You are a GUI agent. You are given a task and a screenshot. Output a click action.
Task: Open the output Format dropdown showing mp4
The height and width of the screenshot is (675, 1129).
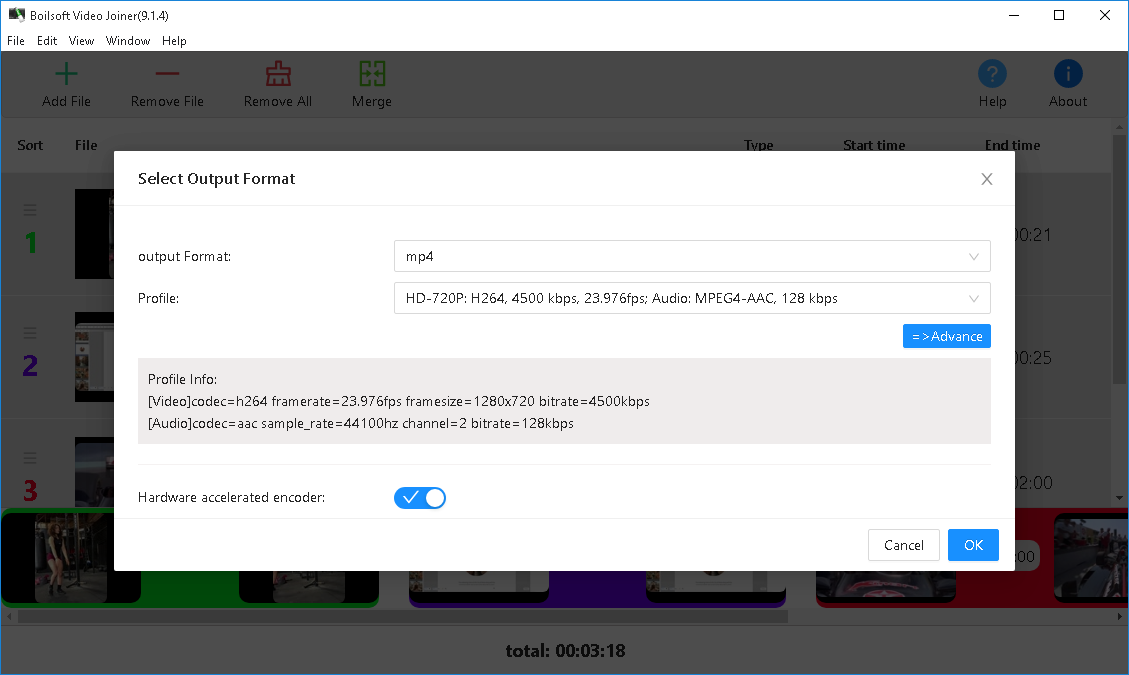tap(692, 256)
